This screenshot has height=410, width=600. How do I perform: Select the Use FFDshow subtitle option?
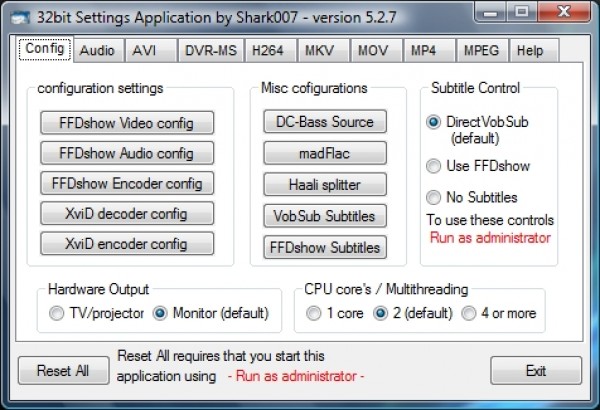pyautogui.click(x=433, y=166)
